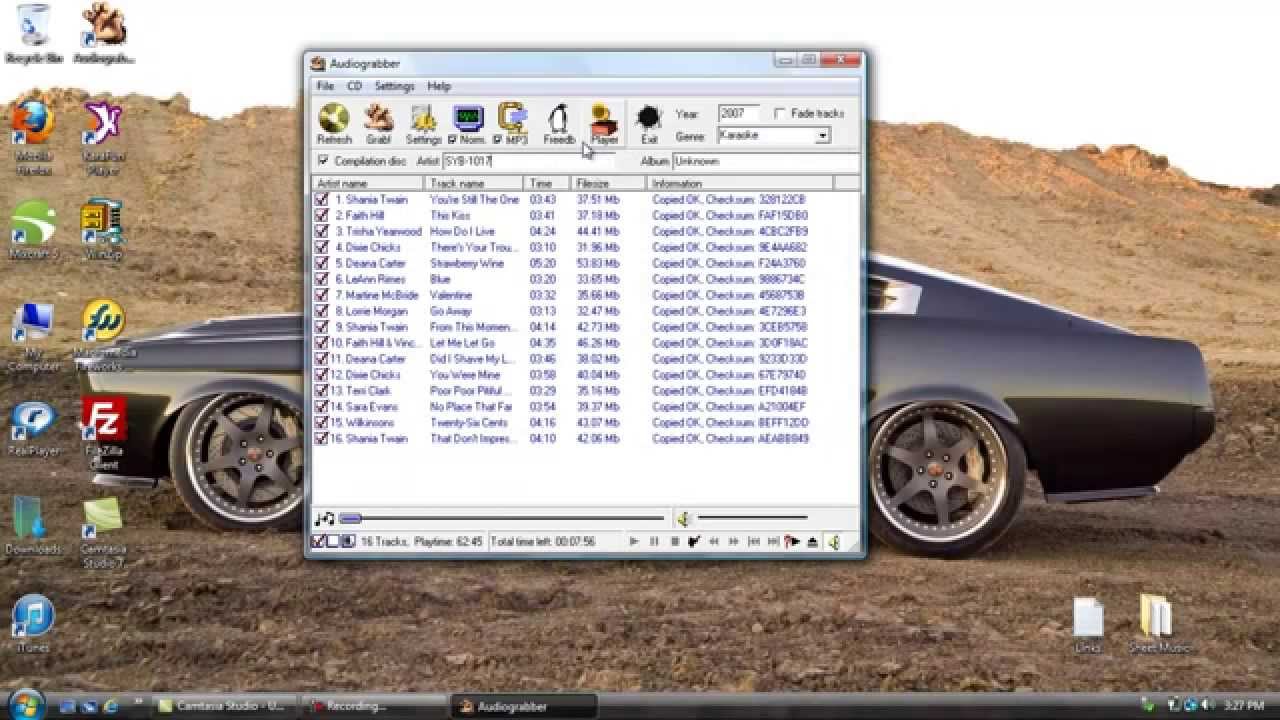This screenshot has height=720, width=1280.
Task: Click the fast forward button in player bar
Action: click(x=734, y=542)
